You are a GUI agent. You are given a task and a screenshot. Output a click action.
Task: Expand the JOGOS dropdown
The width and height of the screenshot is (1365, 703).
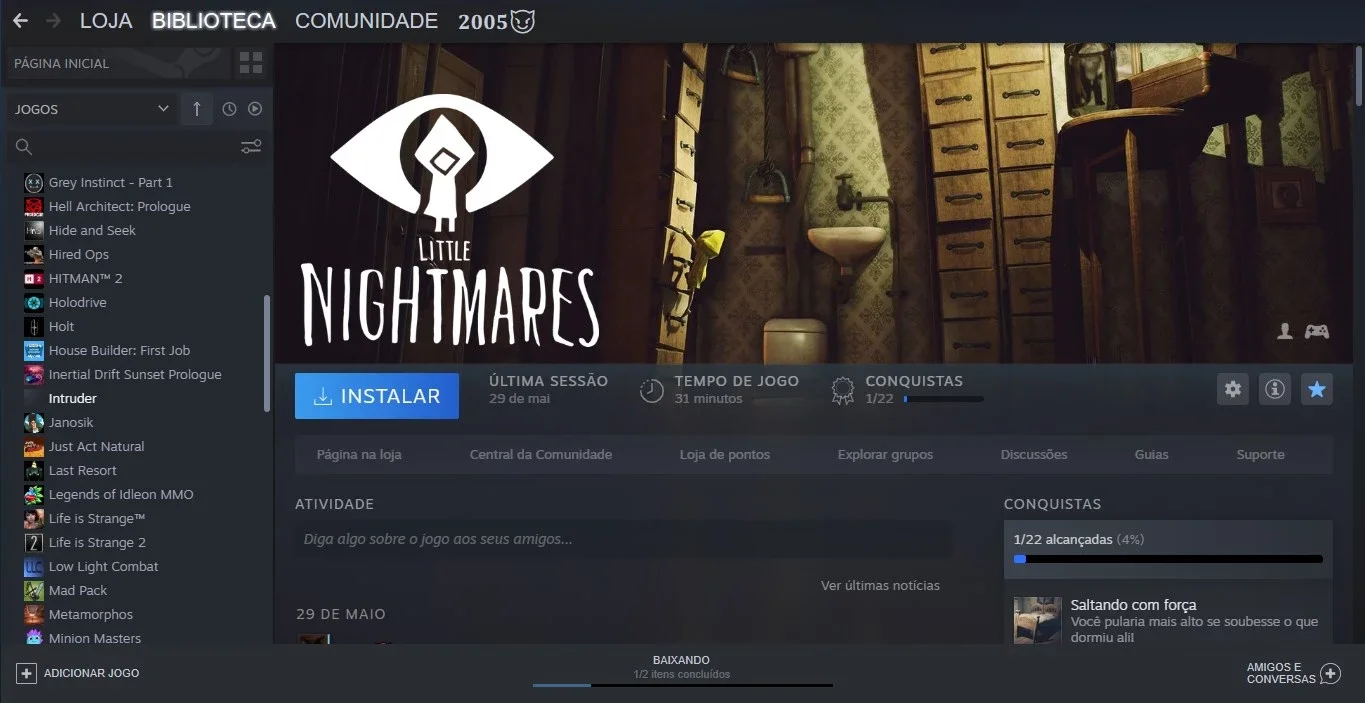[163, 109]
